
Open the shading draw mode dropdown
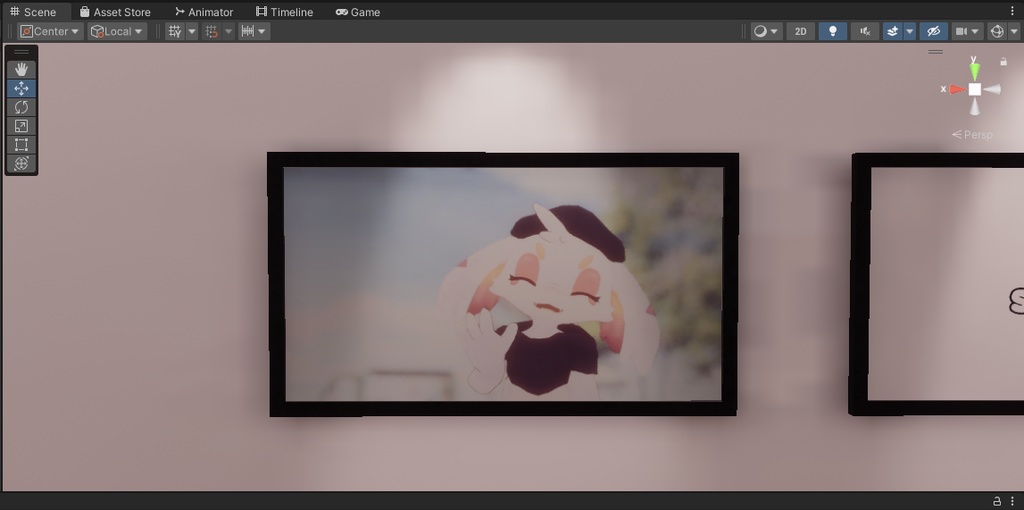(x=767, y=31)
